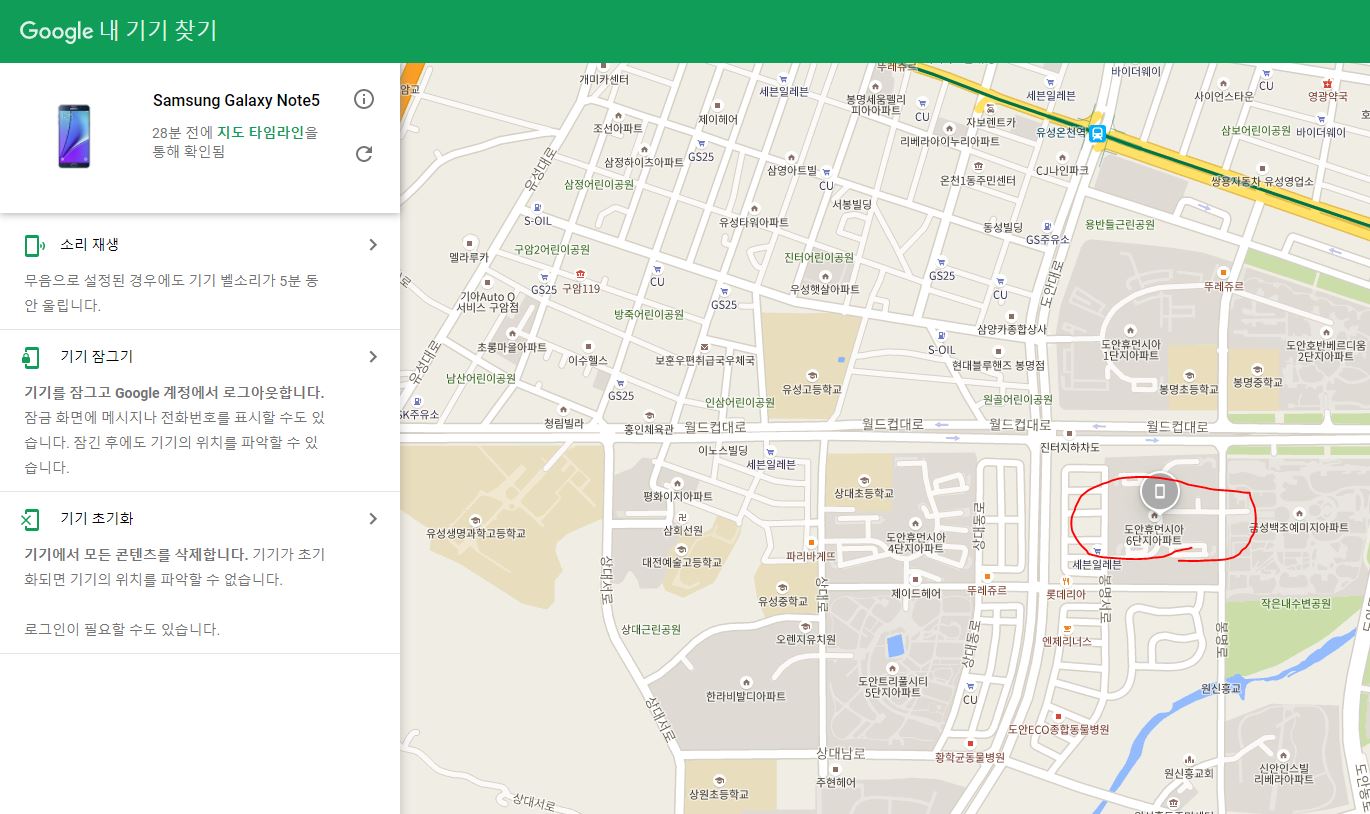Click the 평화이지아파트 label
The height and width of the screenshot is (814, 1370).
(x=678, y=496)
